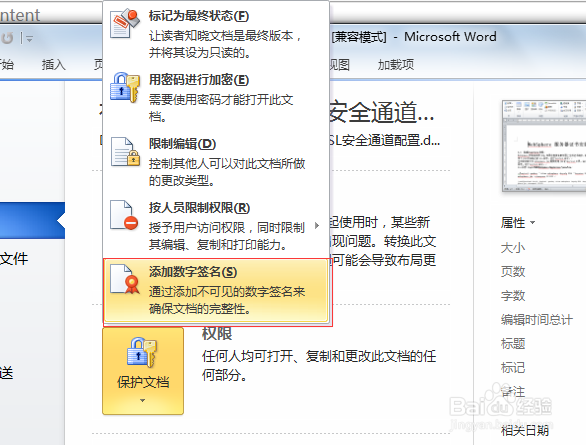Select Mark as Final (标记为最终状态) option
This screenshot has width=586, height=445.
pyautogui.click(x=216, y=34)
